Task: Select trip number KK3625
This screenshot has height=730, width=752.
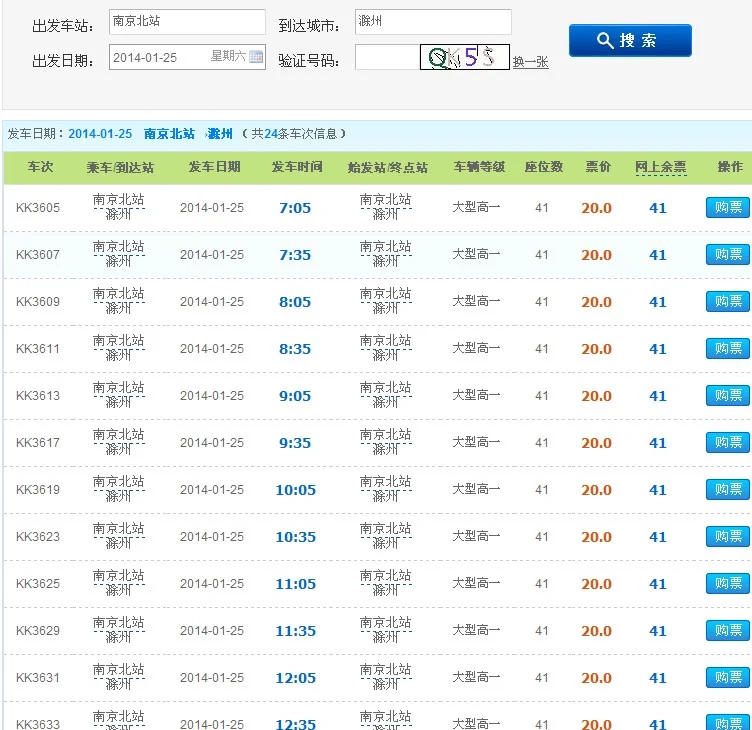Action: [x=38, y=584]
